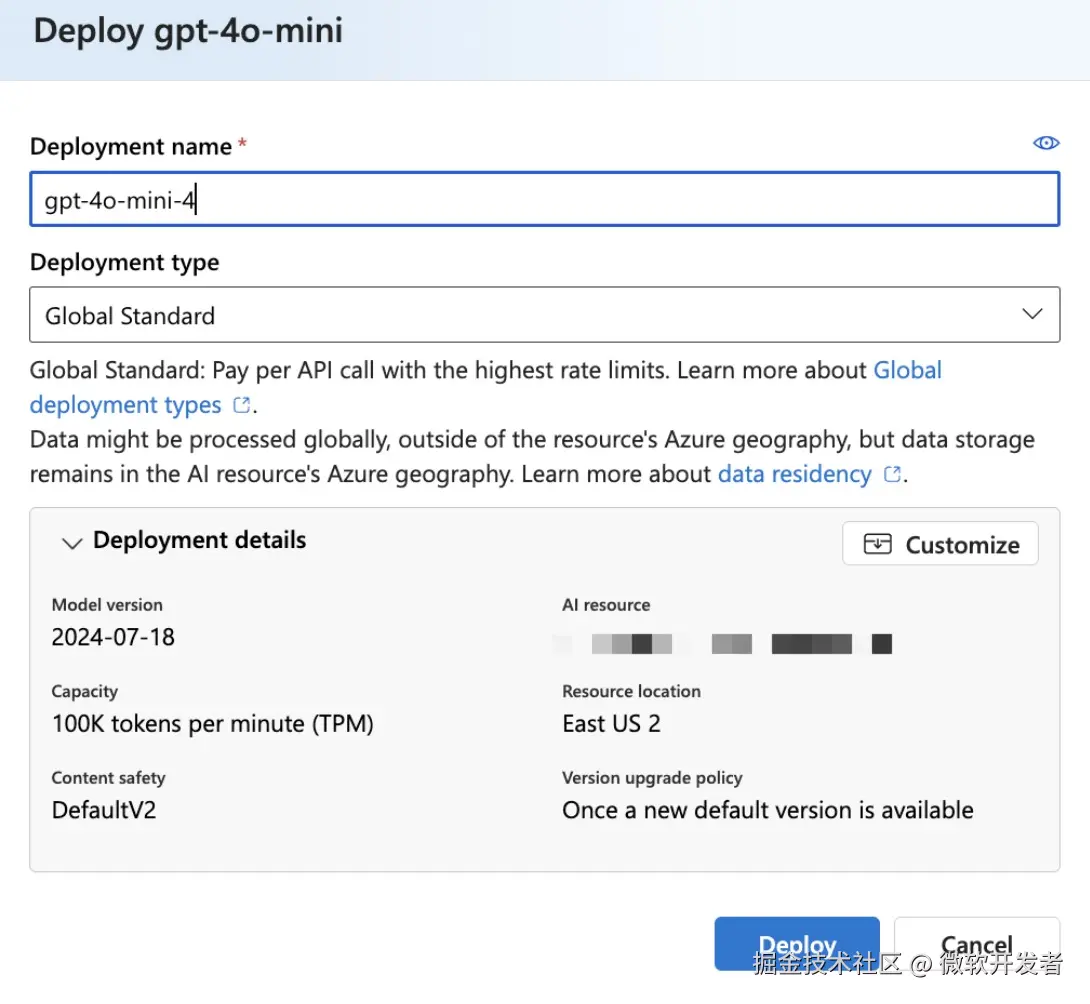Click the Deployment name text field

click(x=544, y=200)
